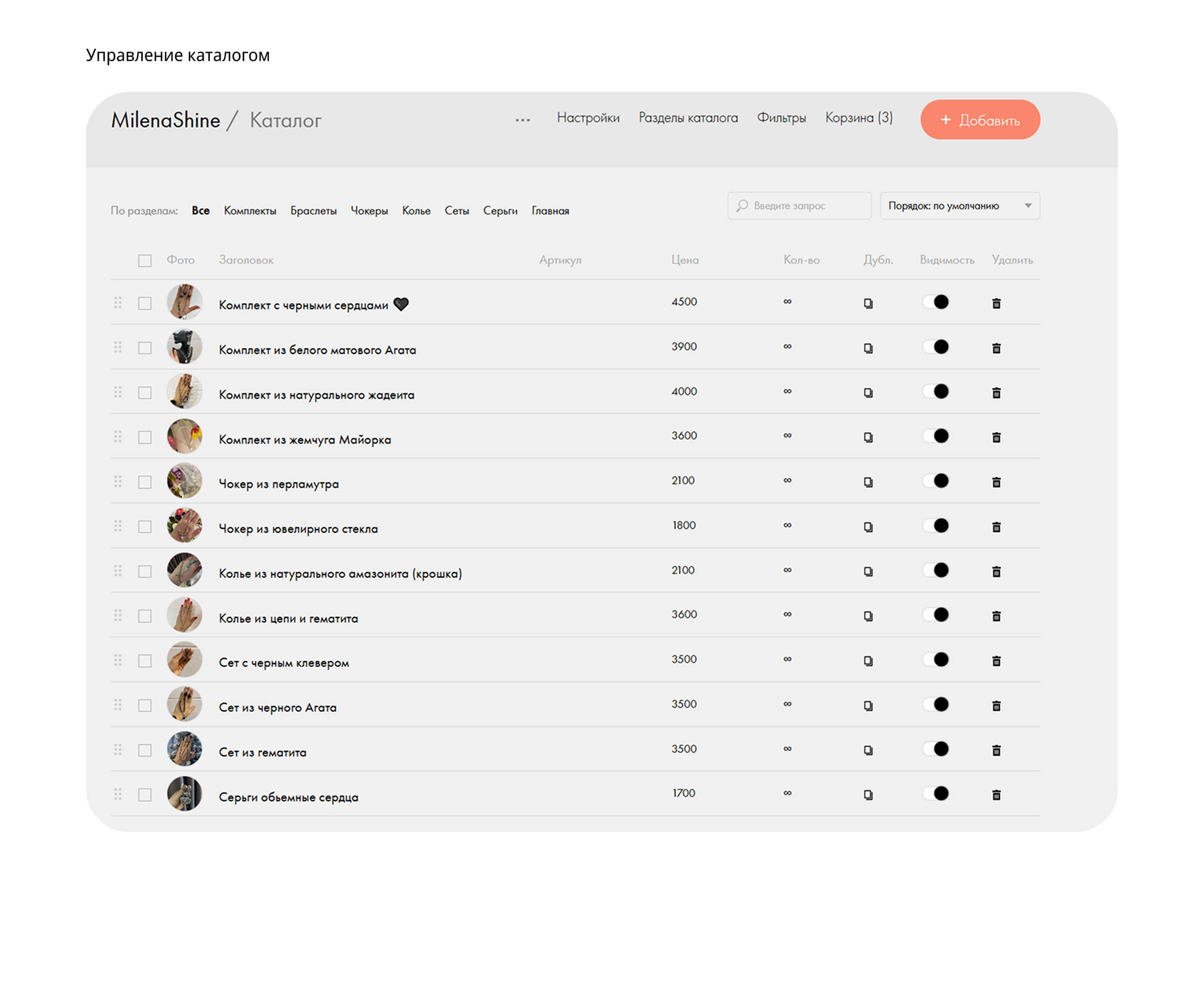Check the box for Комплект из натурального жадеита
The width and height of the screenshot is (1204, 1004).
(144, 392)
